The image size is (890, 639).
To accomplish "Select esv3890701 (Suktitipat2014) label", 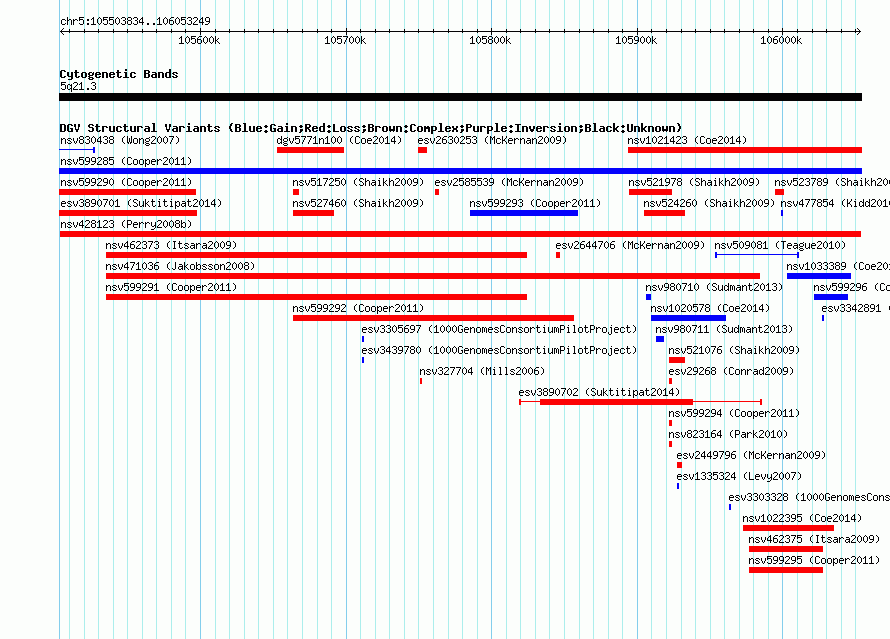I will [x=141, y=203].
